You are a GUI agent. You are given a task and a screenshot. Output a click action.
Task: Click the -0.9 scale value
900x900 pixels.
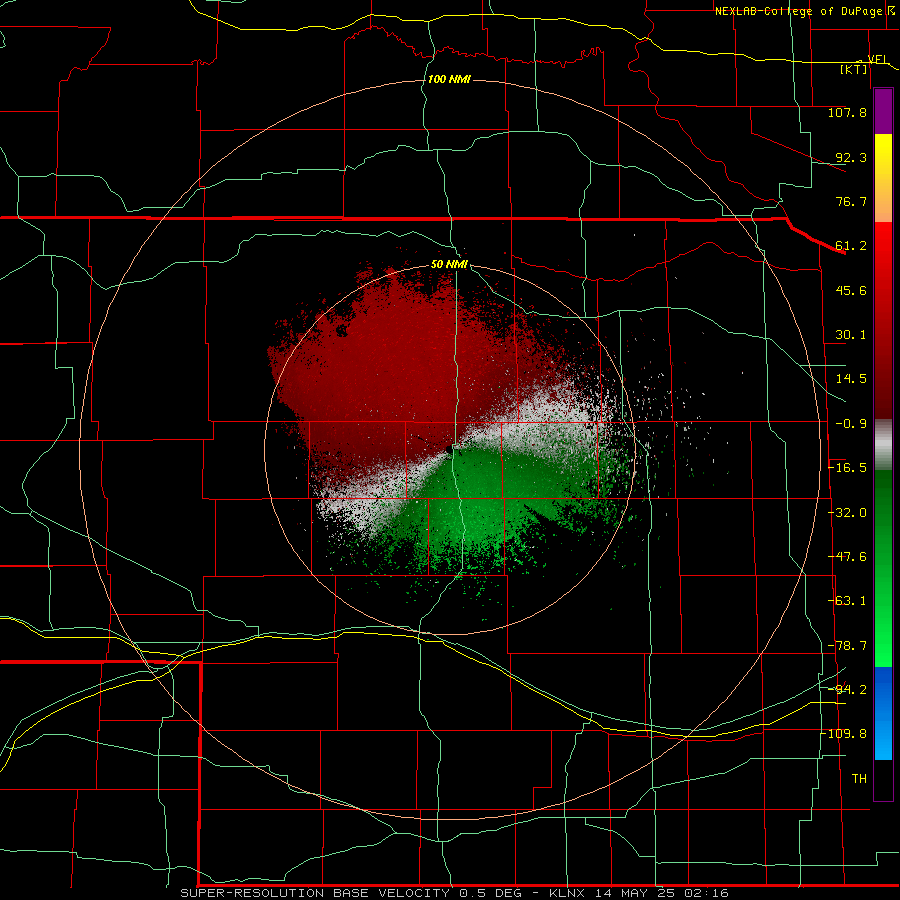point(851,424)
